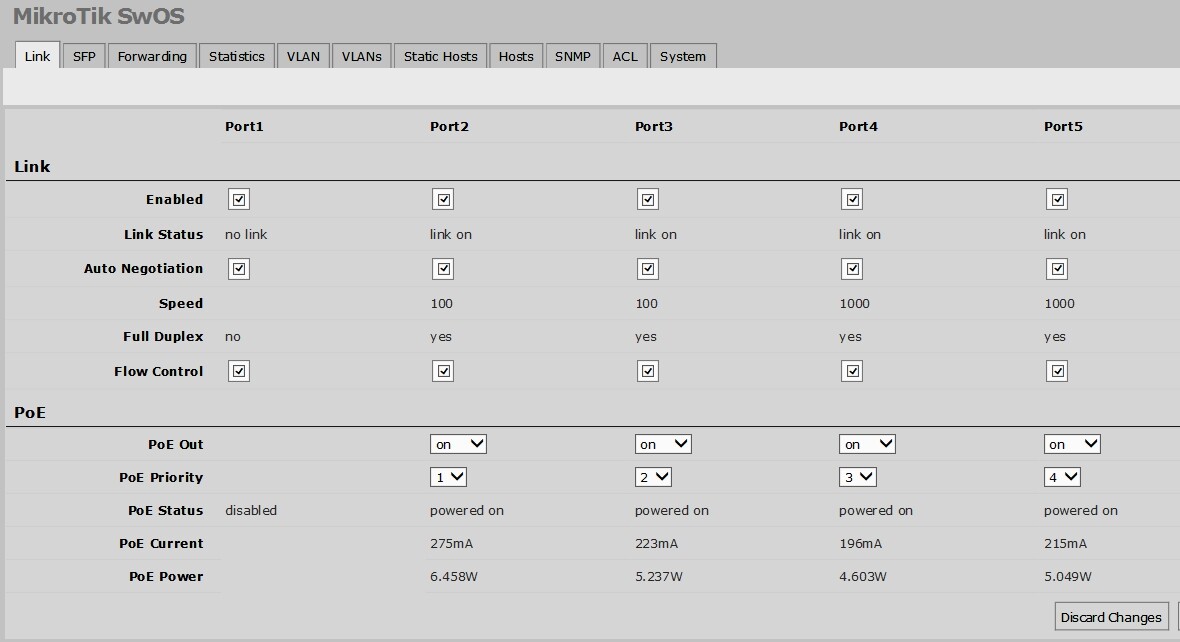Open the SFP tab
The width and height of the screenshot is (1180, 642).
click(x=84, y=57)
